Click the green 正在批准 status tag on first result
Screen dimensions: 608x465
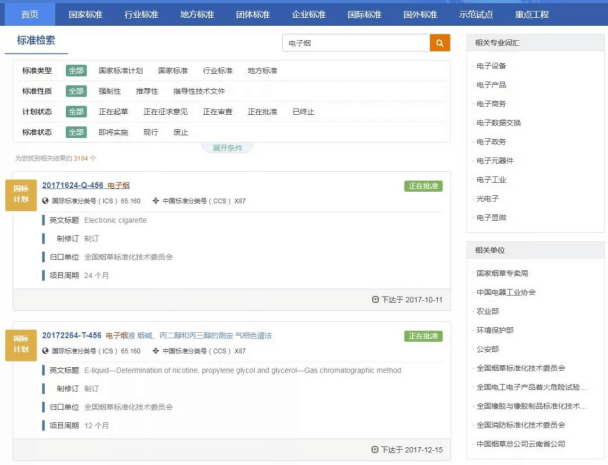423,186
